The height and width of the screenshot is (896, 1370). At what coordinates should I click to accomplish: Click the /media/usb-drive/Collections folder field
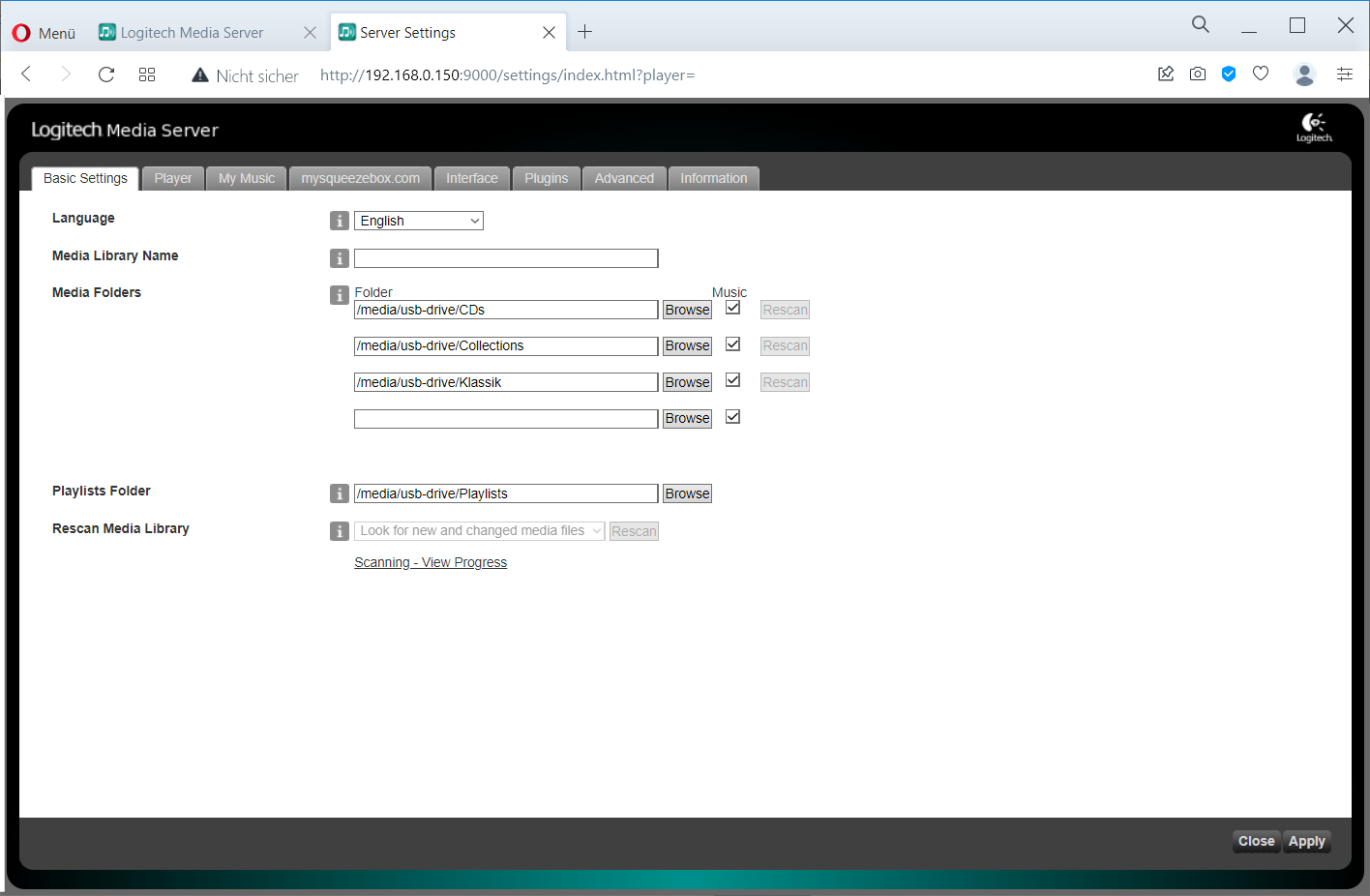(506, 345)
